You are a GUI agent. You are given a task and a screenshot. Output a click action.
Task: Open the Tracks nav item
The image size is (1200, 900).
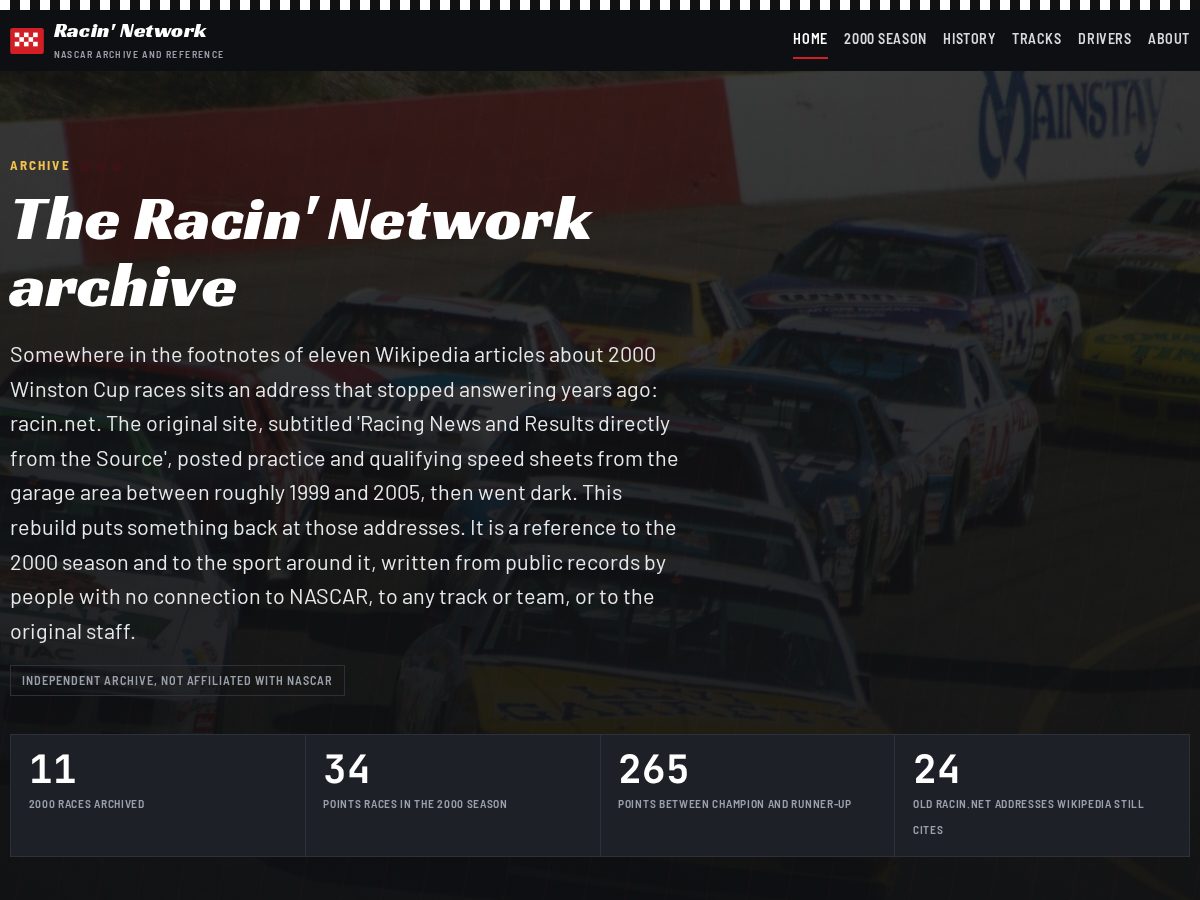pyautogui.click(x=1037, y=39)
